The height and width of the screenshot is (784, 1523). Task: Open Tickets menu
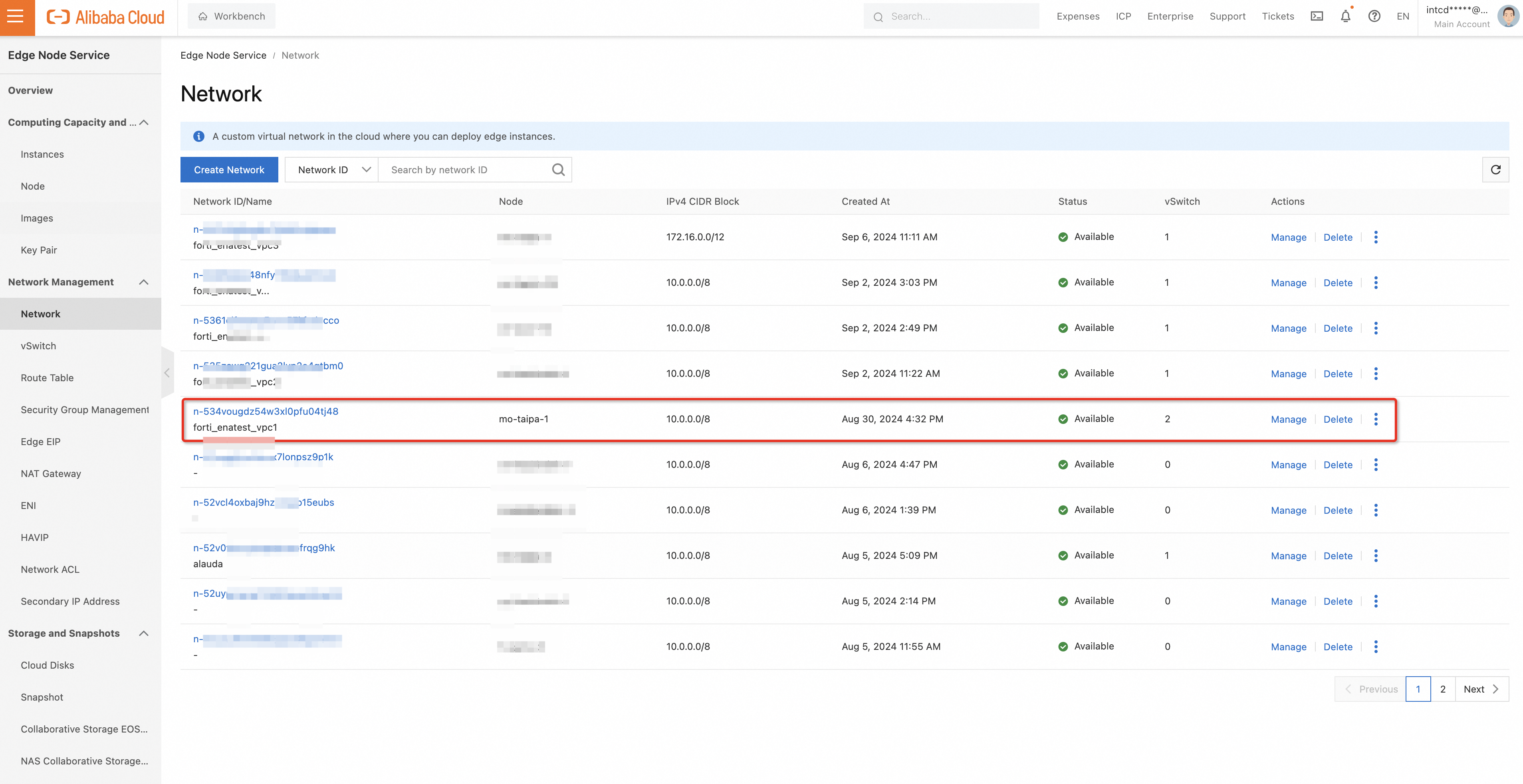click(1278, 16)
